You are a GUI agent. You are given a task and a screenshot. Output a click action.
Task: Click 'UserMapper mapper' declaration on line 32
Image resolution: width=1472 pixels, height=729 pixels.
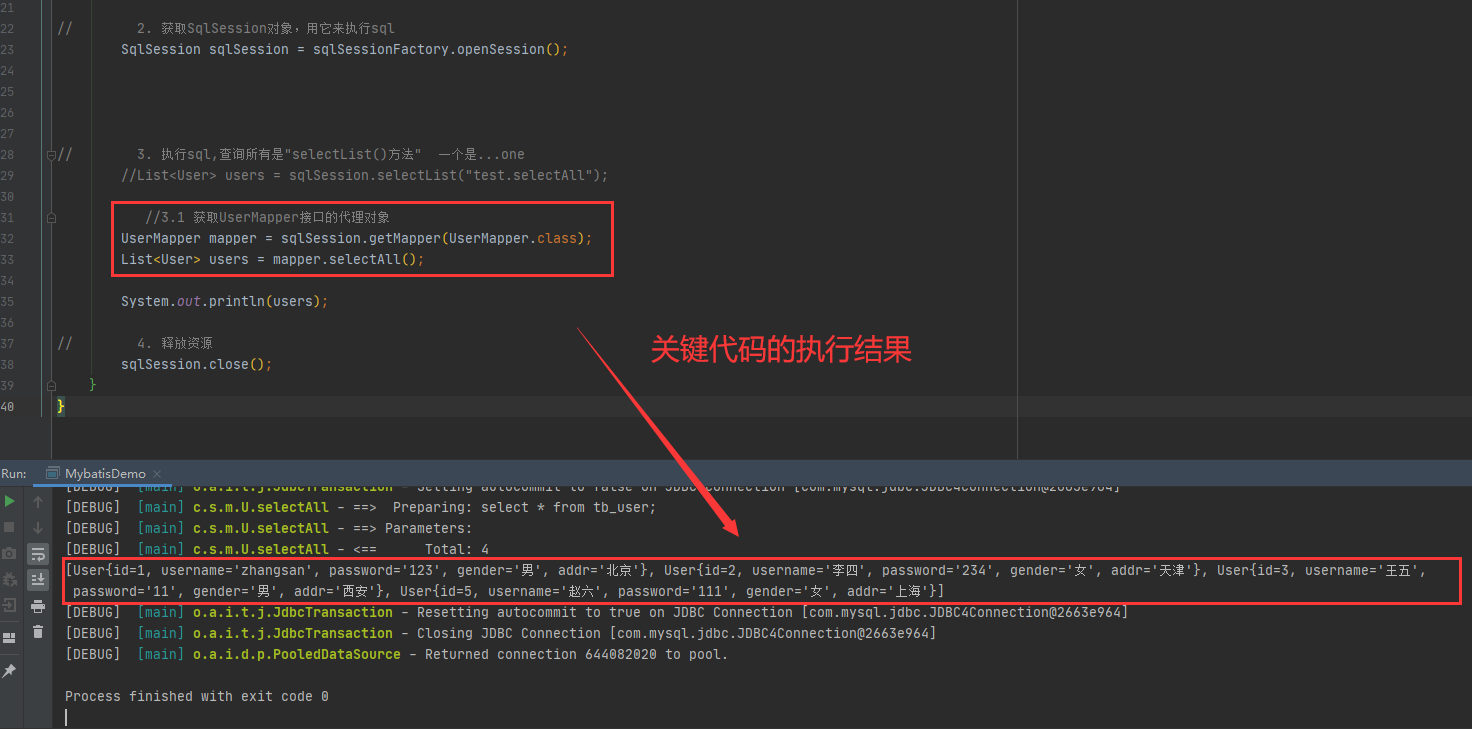(189, 238)
